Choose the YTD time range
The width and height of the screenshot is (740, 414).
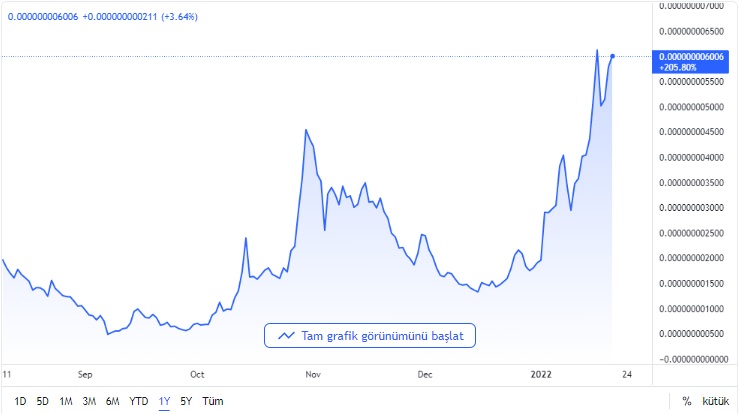click(139, 401)
